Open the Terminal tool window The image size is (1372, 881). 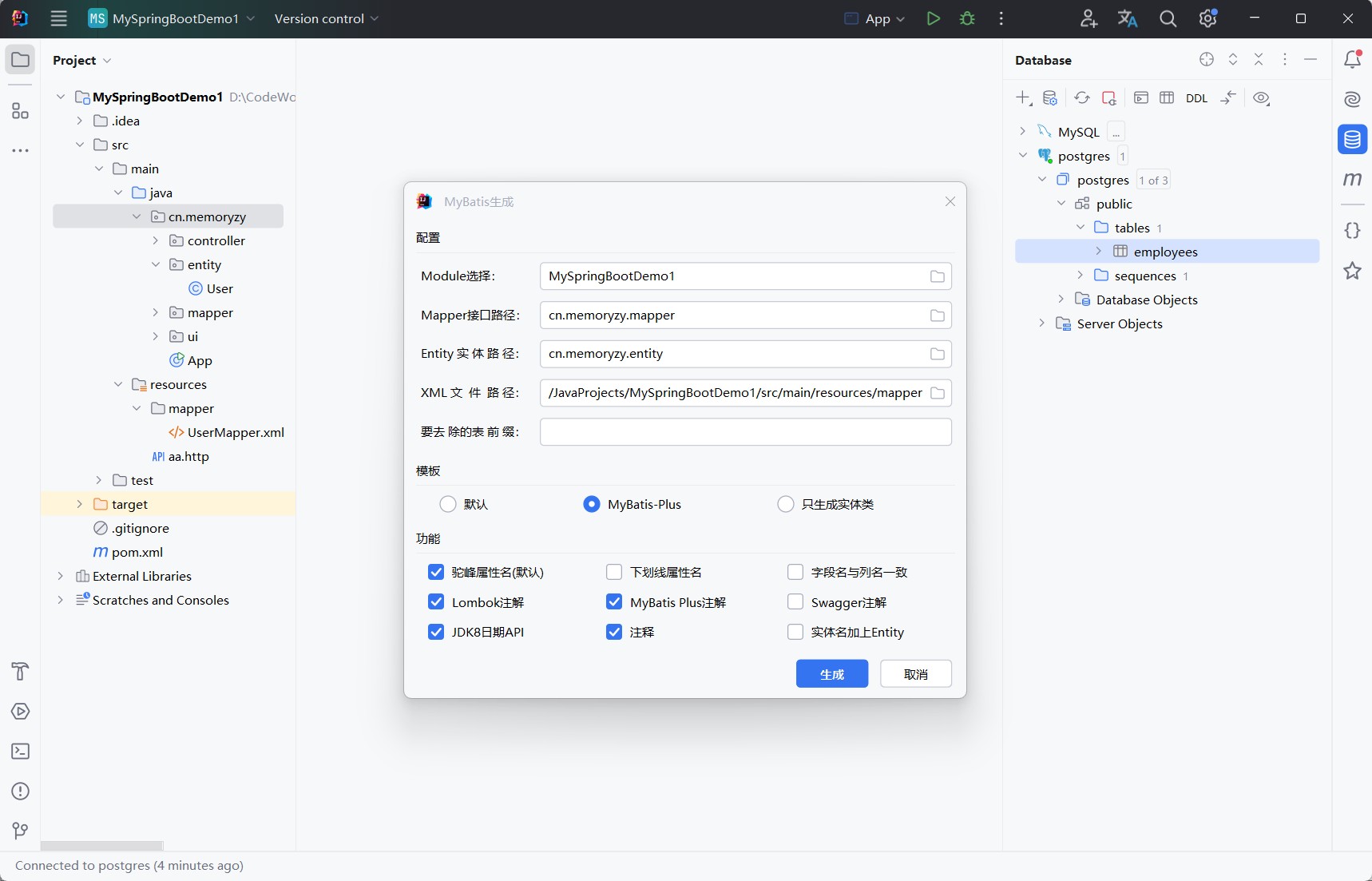20,751
